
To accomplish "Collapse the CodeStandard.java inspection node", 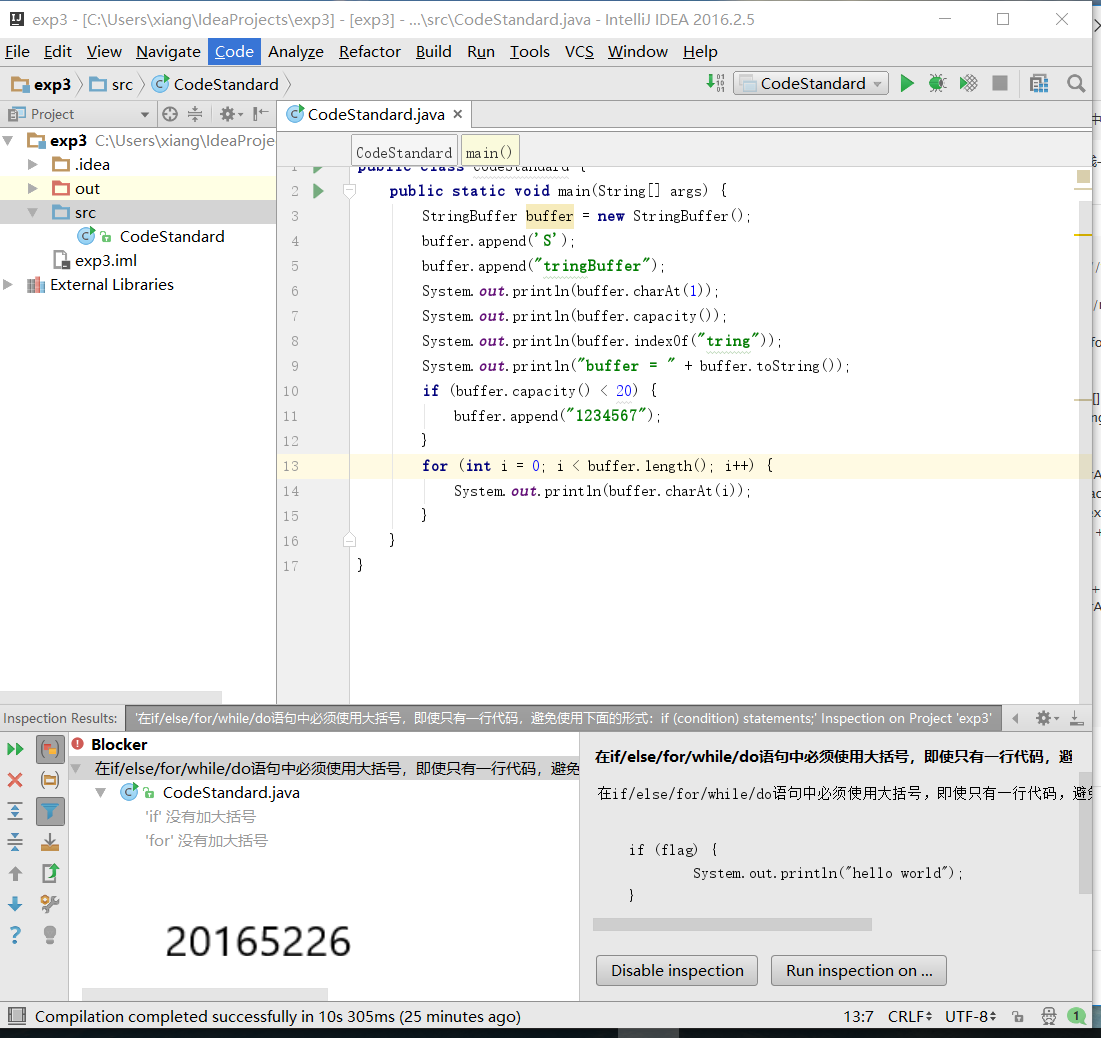I will 100,792.
